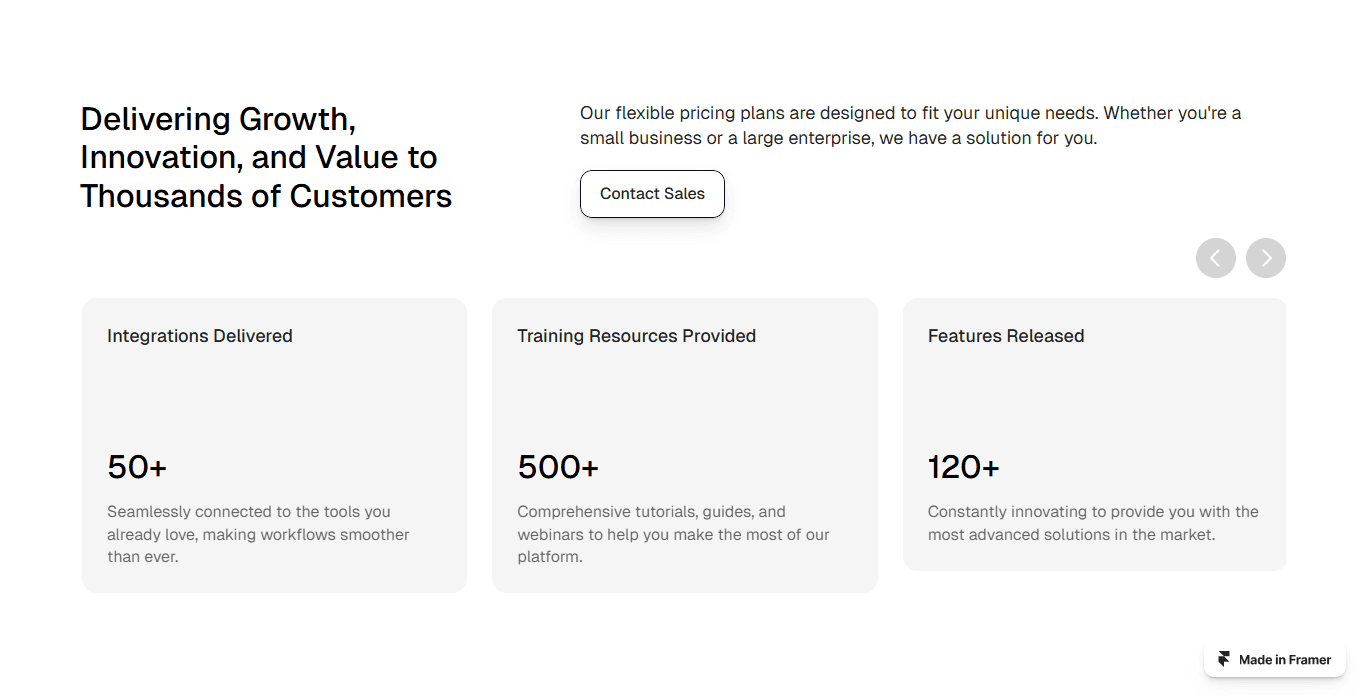Click the Comprehensive tutorials description text
This screenshot has width=1366, height=698.
coord(673,534)
